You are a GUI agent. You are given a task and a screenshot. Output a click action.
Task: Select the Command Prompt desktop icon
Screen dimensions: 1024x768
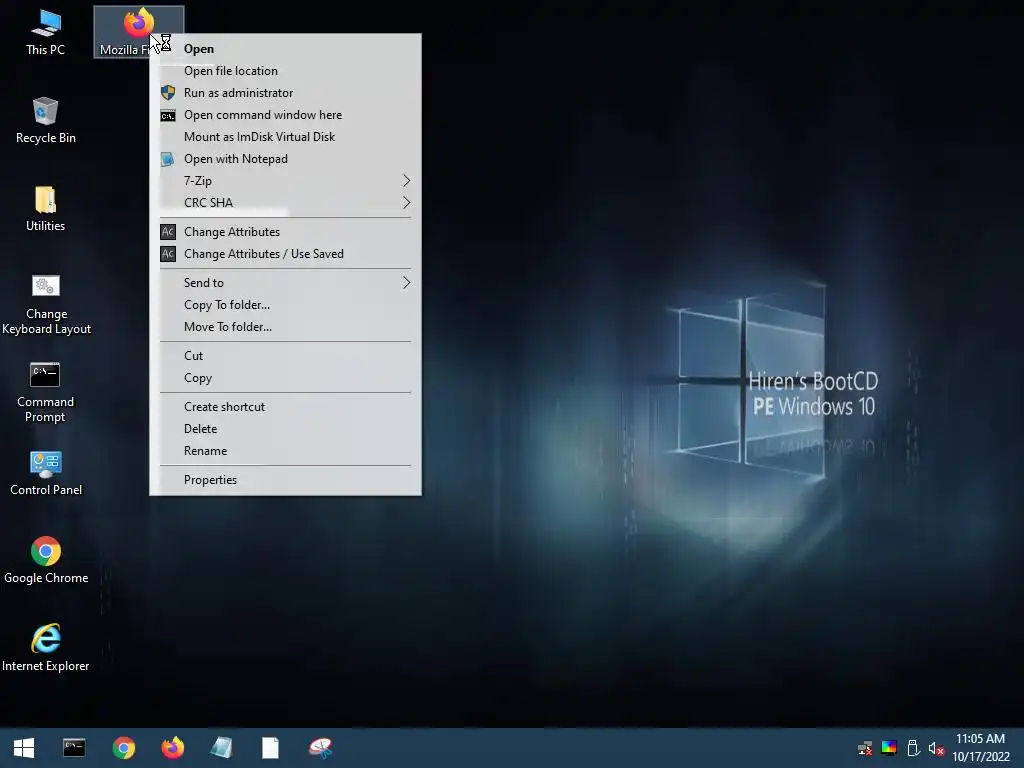45,392
